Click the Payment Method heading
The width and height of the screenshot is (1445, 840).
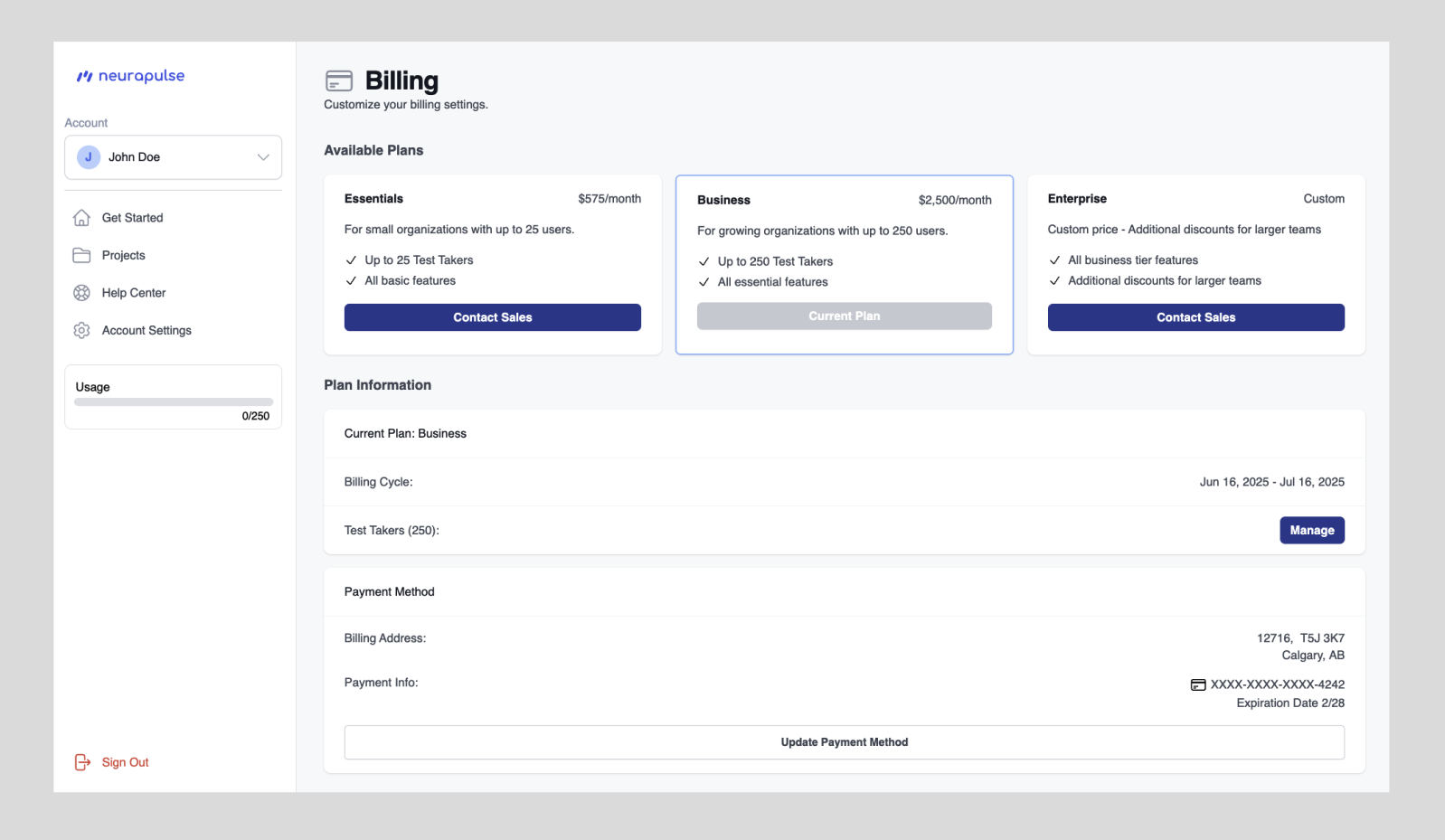point(389,592)
